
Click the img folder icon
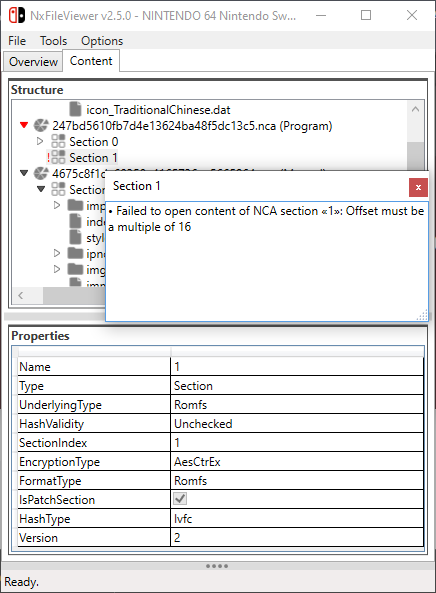click(75, 269)
